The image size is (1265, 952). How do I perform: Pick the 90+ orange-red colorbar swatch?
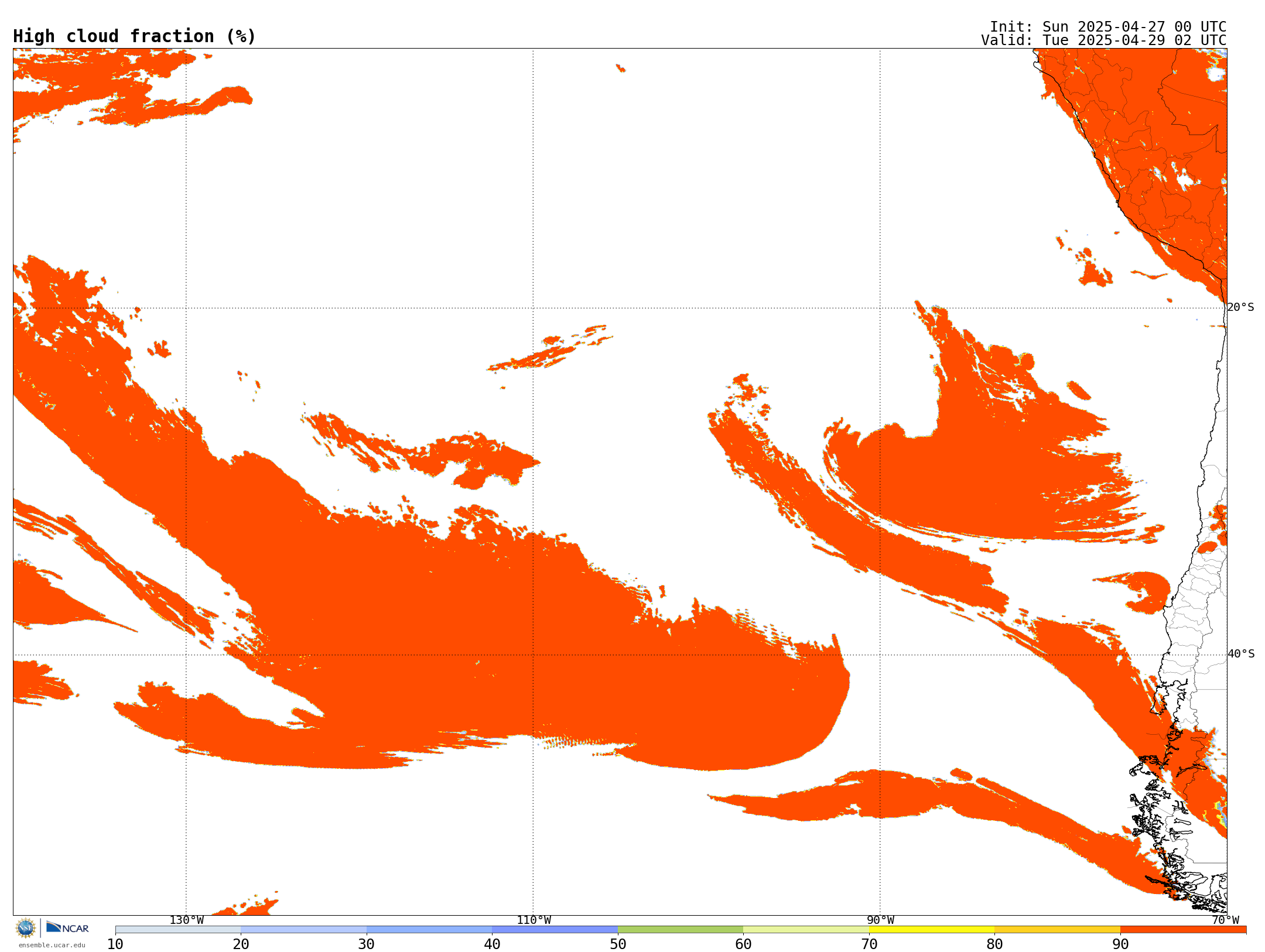[x=1183, y=930]
